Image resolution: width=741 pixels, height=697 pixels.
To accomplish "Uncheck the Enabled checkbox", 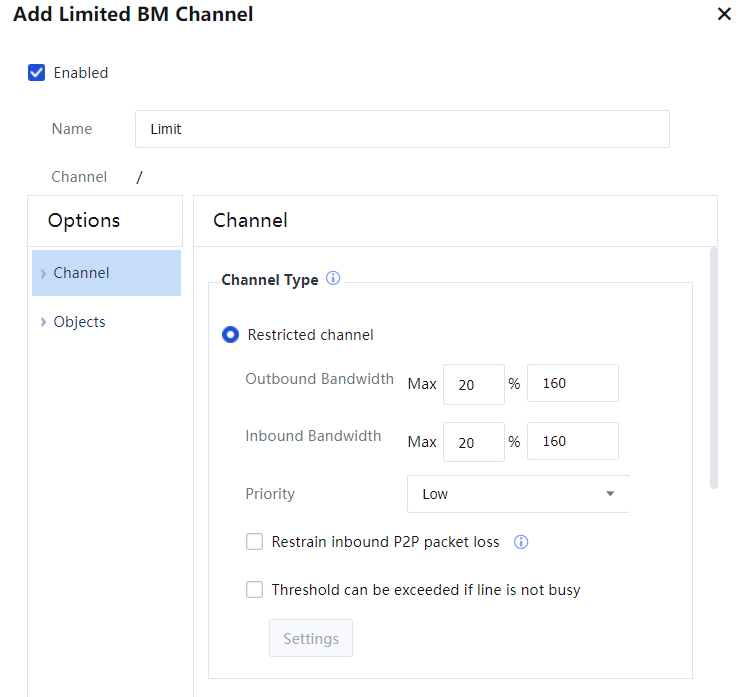I will tap(37, 72).
